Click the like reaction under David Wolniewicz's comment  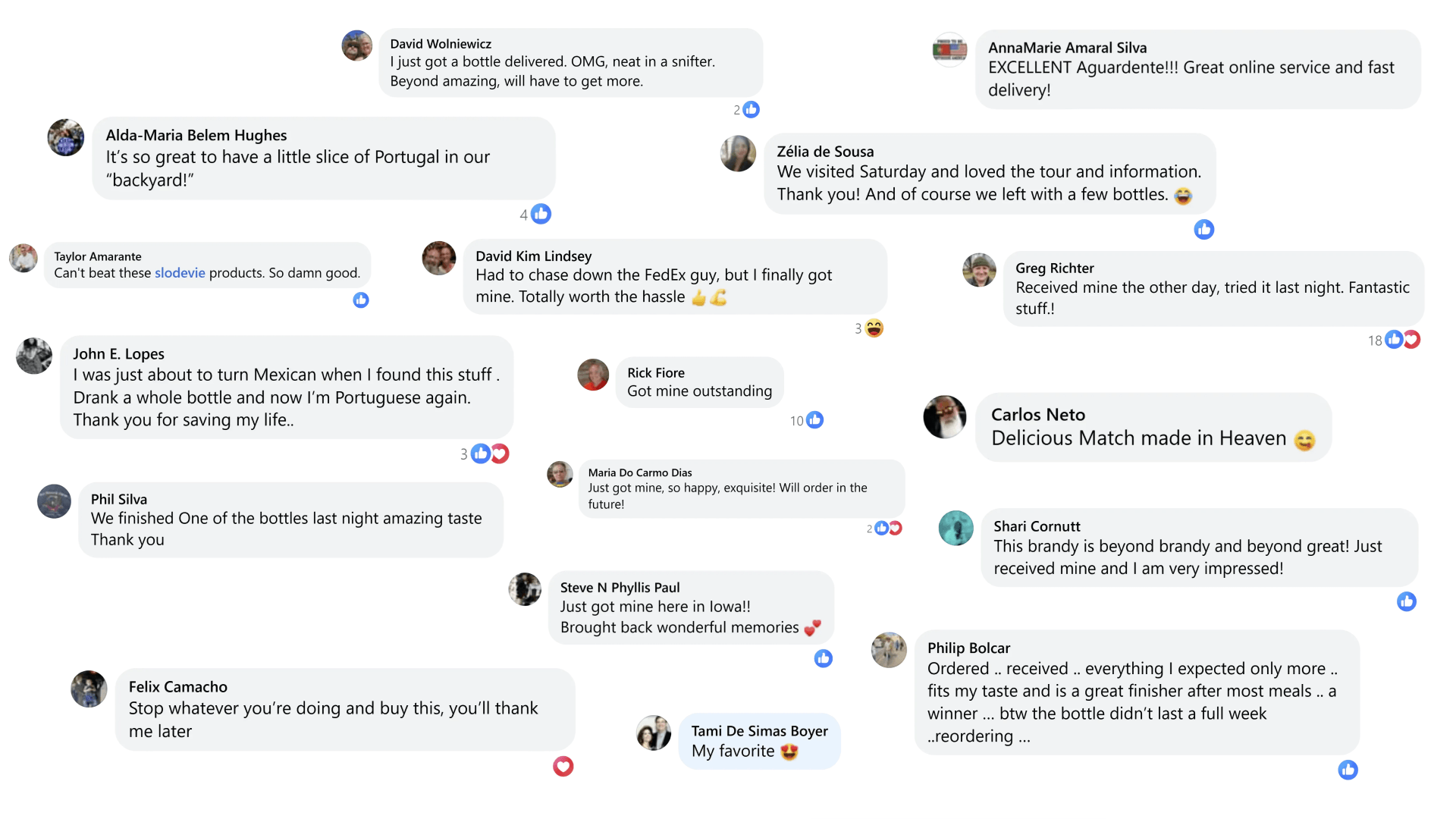(x=751, y=110)
